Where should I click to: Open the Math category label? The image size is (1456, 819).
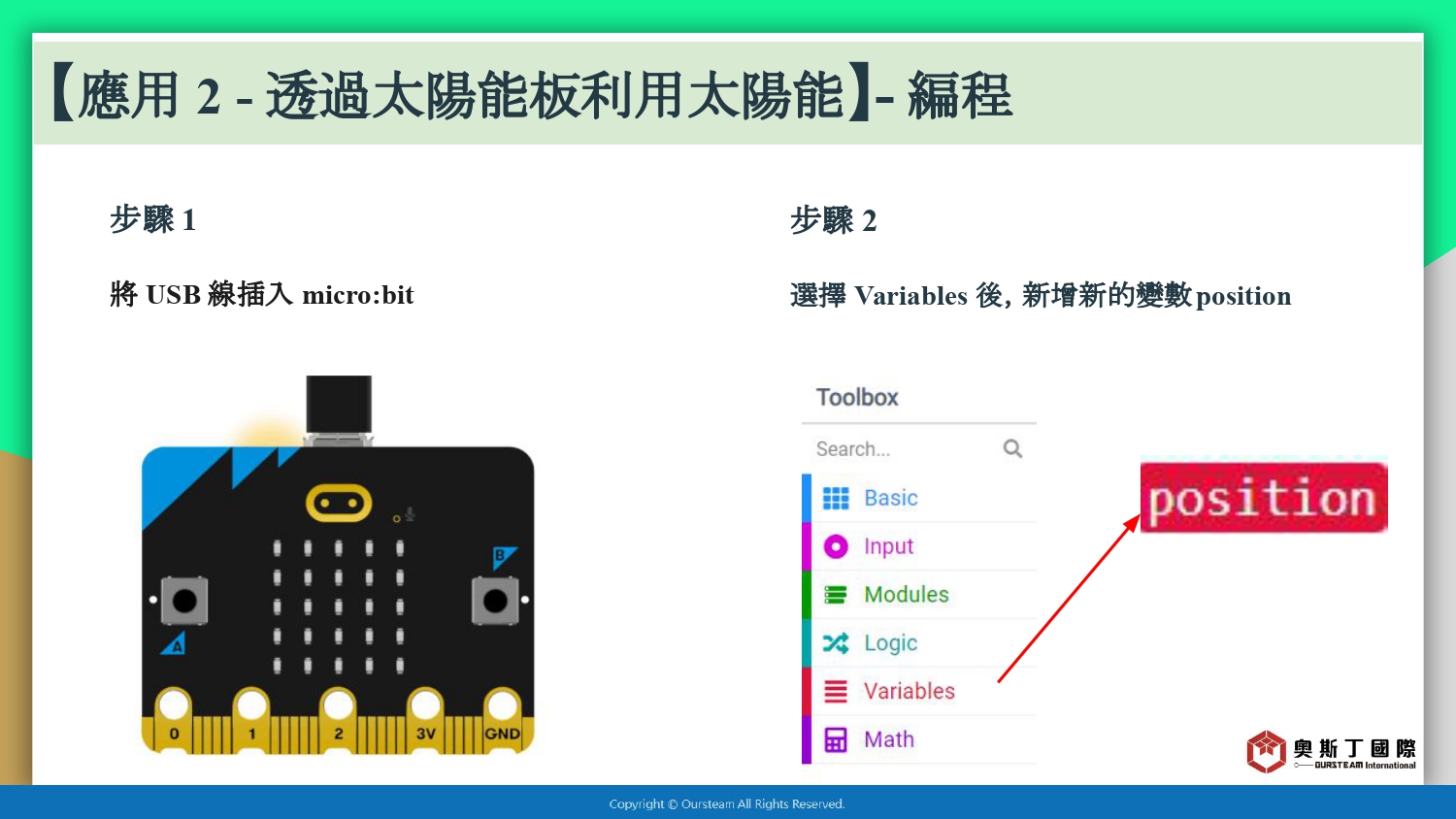tap(889, 739)
